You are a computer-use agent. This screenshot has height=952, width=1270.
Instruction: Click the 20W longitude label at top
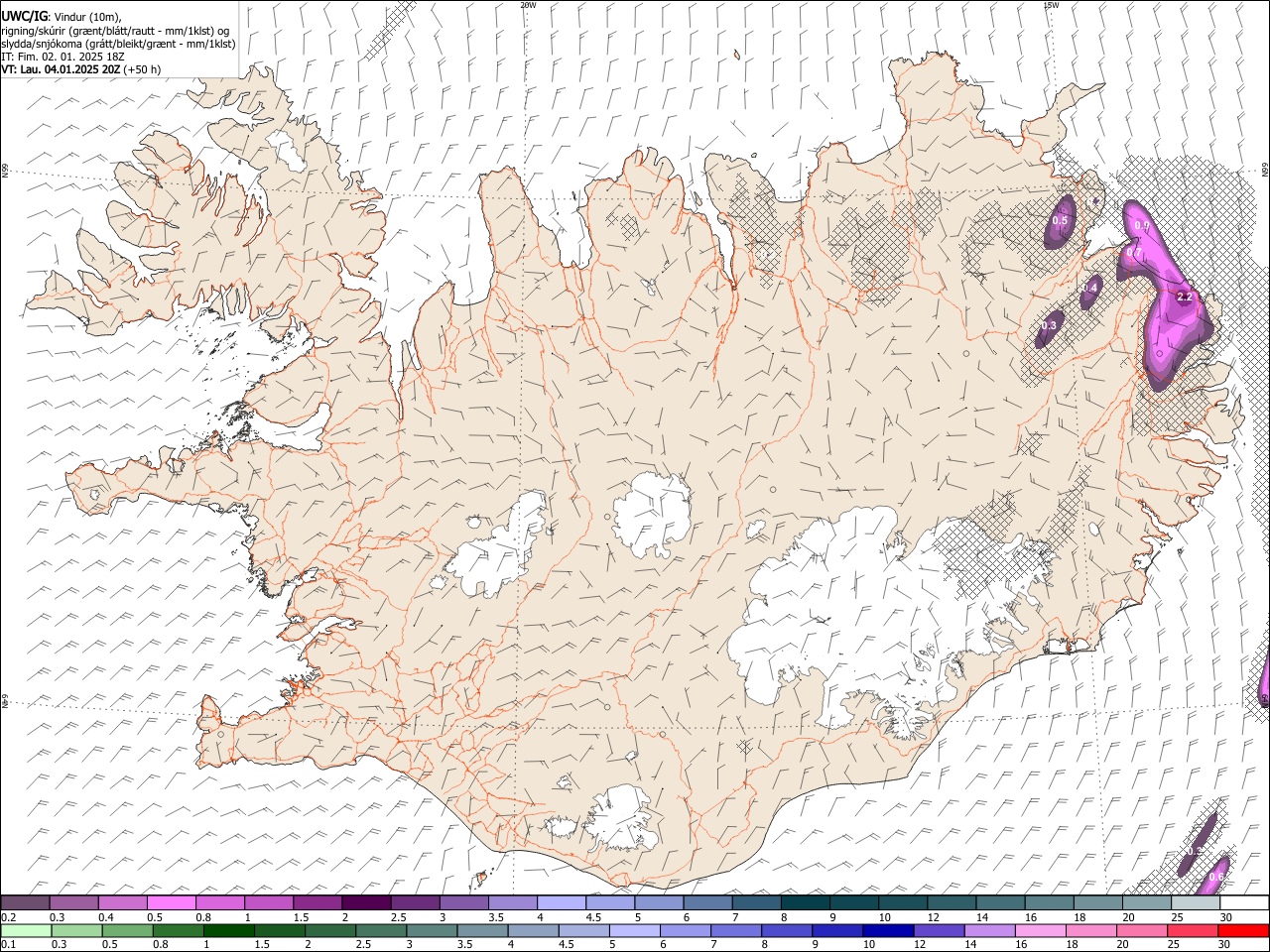click(528, 5)
